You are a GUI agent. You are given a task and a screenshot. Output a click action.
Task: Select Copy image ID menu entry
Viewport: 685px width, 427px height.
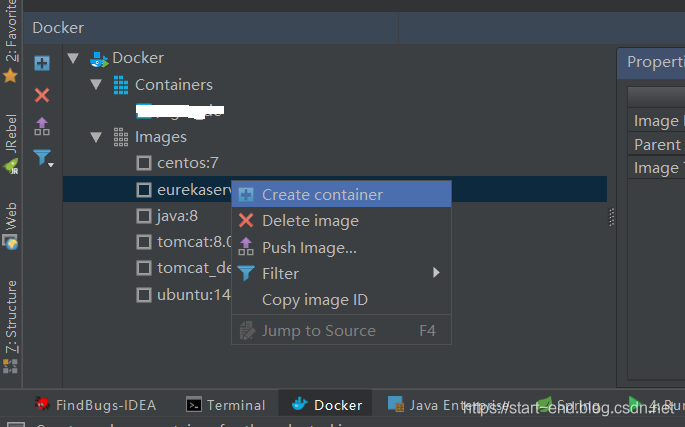point(315,299)
